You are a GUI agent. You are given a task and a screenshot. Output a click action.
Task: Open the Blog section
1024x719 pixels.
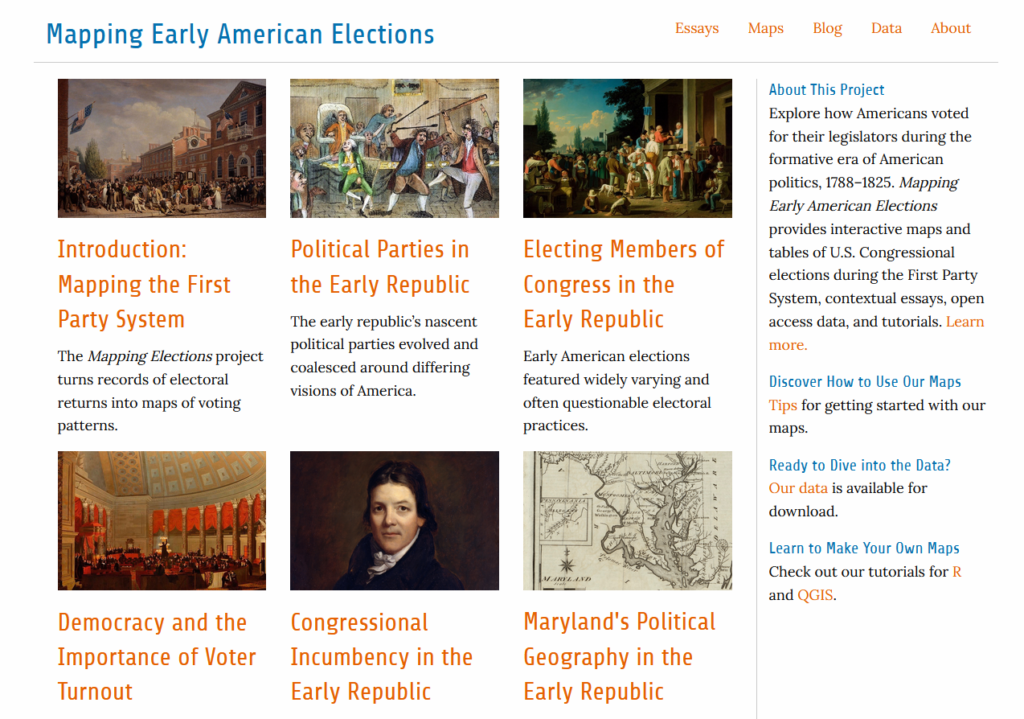[x=827, y=28]
